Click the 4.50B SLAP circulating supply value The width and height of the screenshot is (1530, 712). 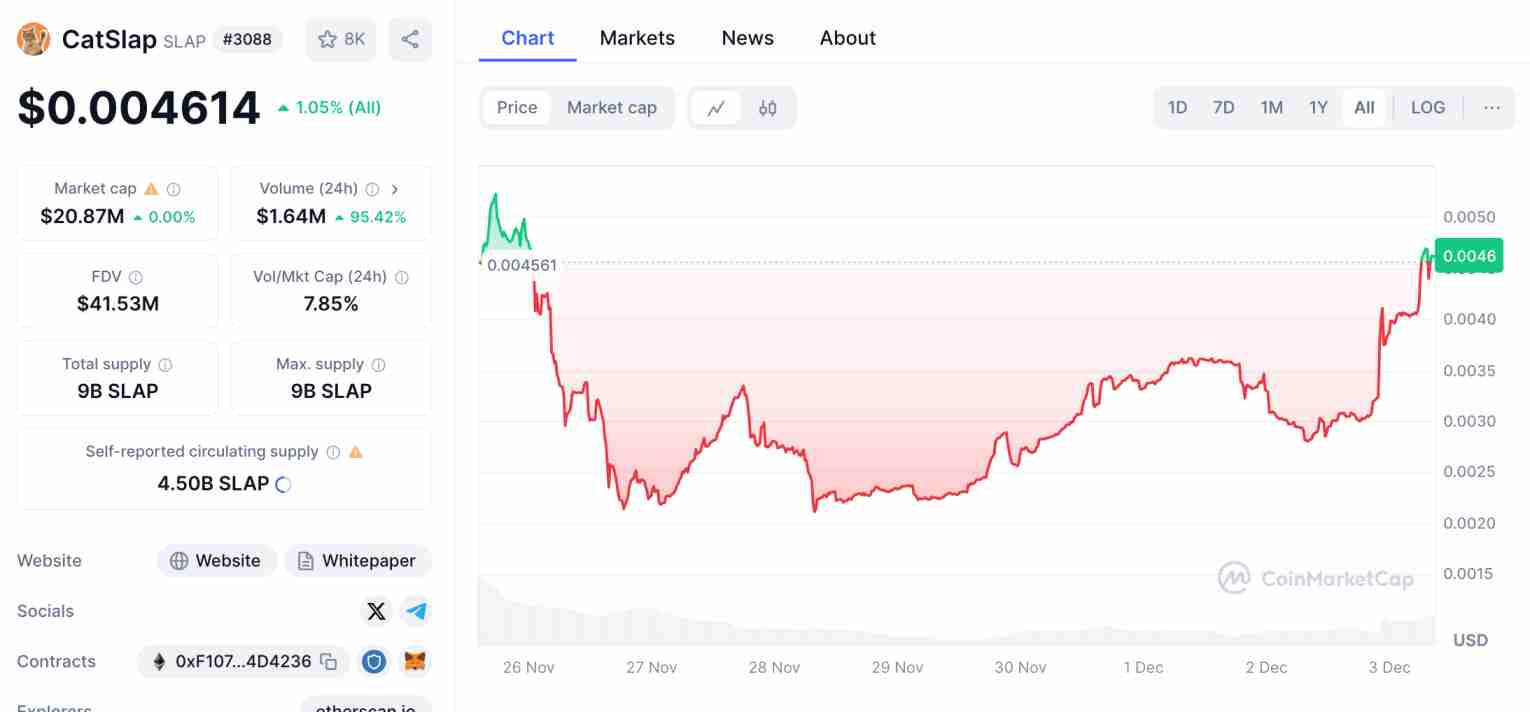tap(213, 484)
